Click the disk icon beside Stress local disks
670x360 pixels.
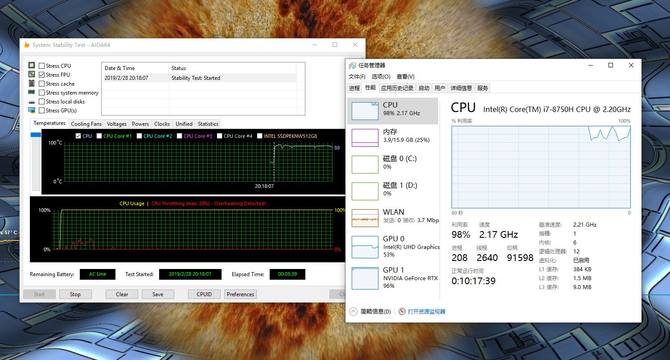coord(32,102)
